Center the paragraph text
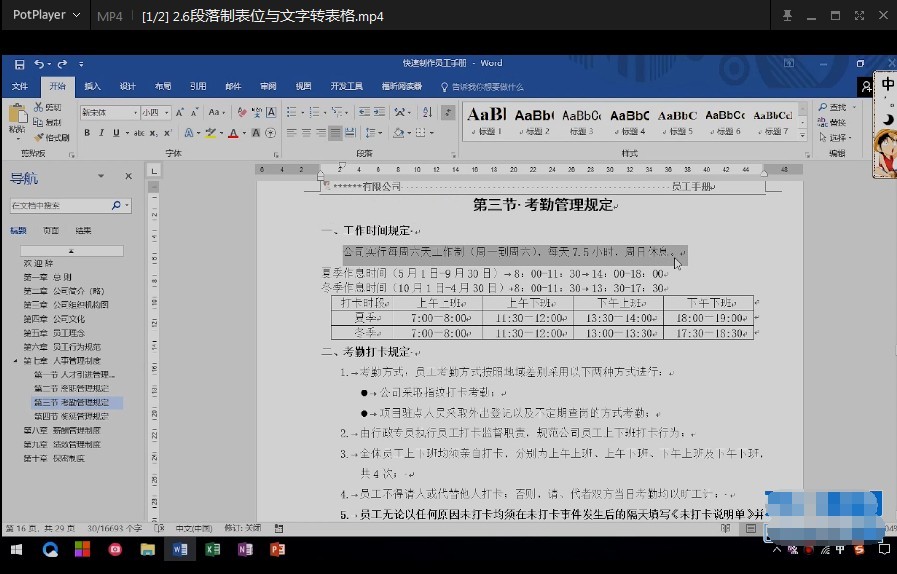The width and height of the screenshot is (897, 574). pyautogui.click(x=307, y=133)
